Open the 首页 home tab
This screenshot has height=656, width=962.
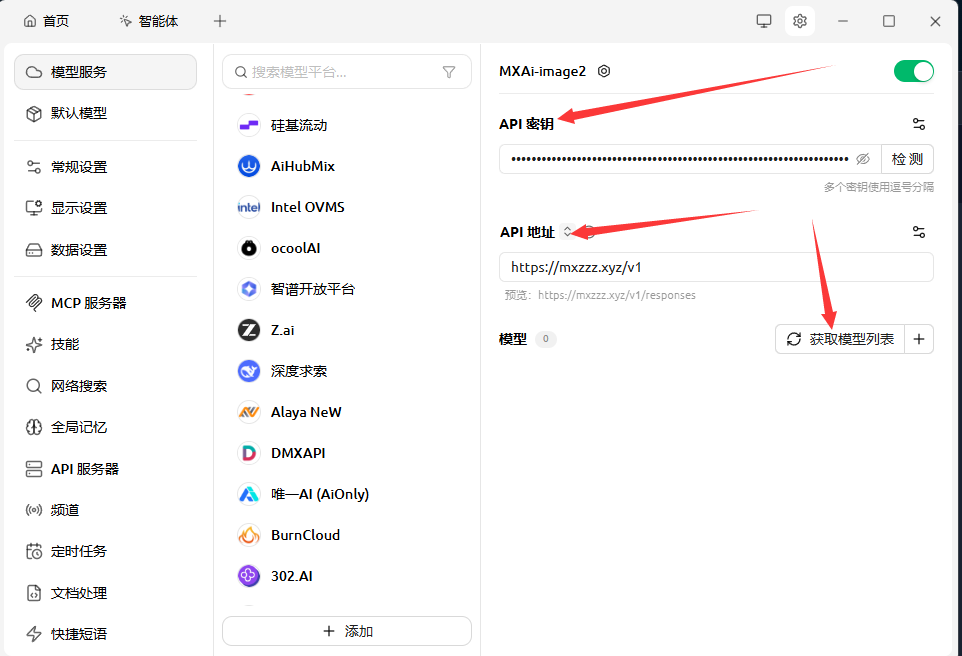(x=46, y=21)
